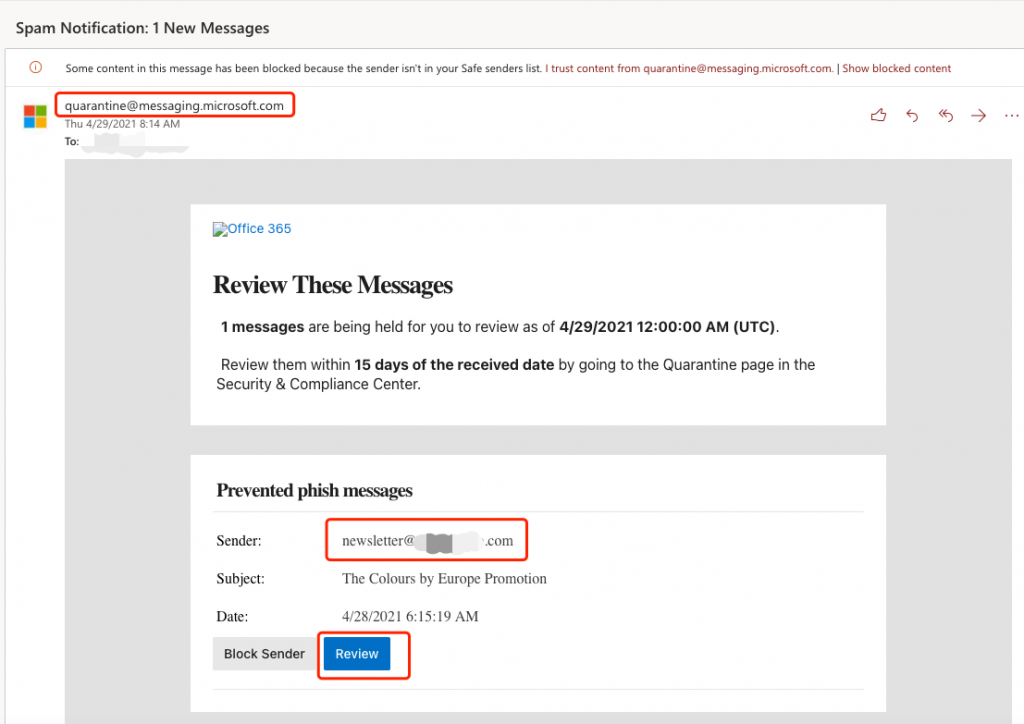Click the subject The Colours by Europe Promotion
The height and width of the screenshot is (724, 1024).
point(444,579)
